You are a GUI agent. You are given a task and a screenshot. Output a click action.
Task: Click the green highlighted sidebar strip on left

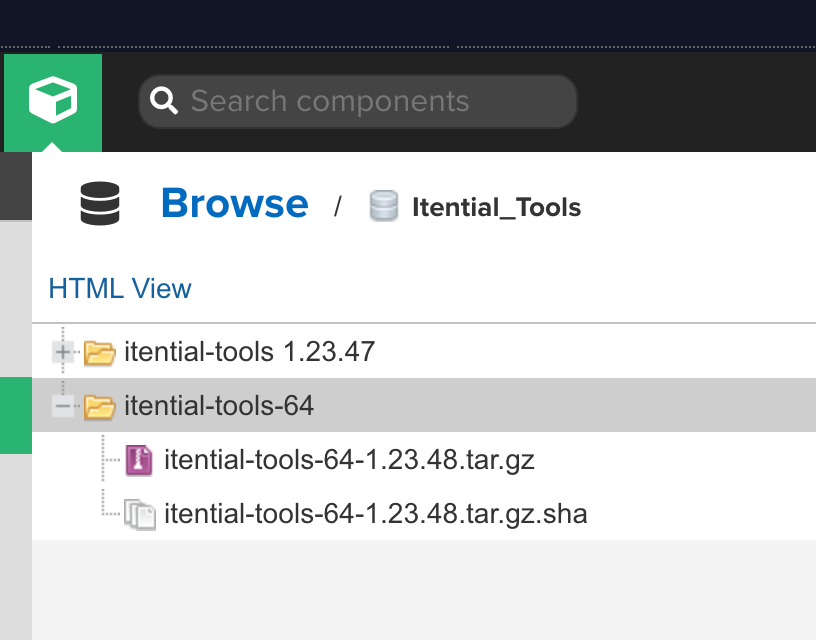(x=15, y=415)
